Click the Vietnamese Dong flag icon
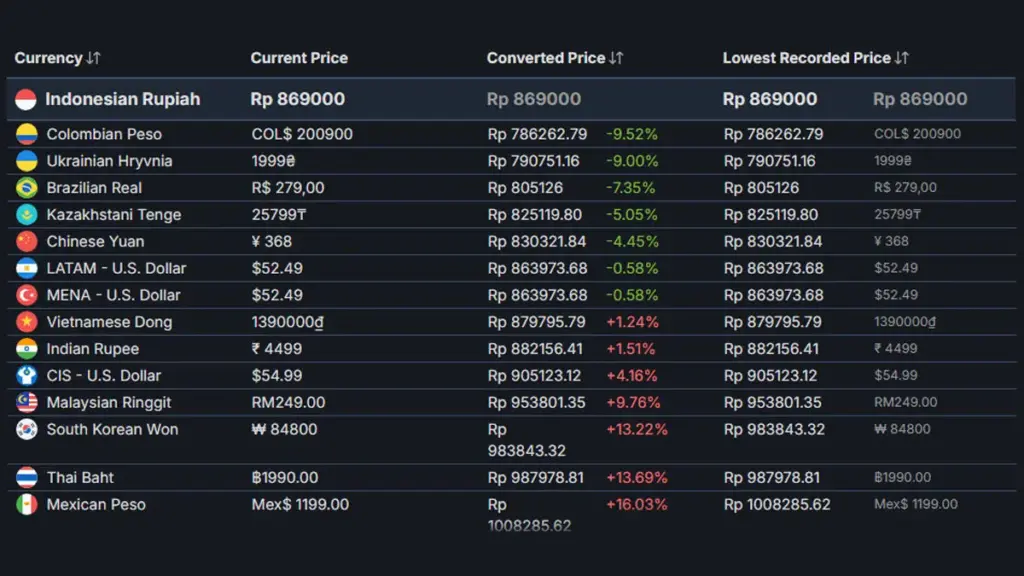1024x576 pixels. point(29,322)
